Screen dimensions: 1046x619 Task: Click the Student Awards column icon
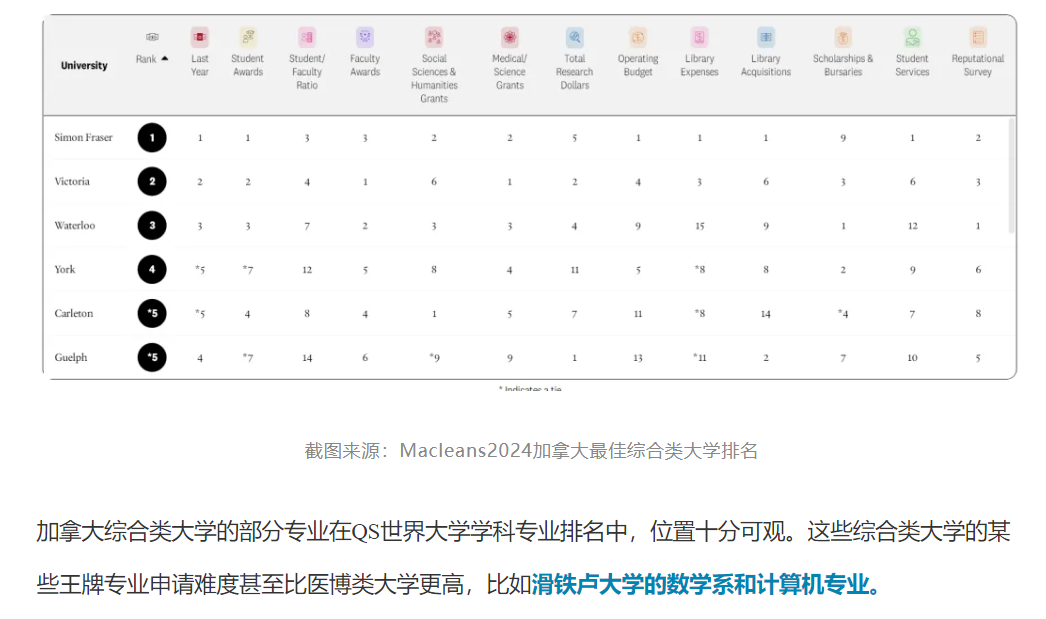pos(248,37)
